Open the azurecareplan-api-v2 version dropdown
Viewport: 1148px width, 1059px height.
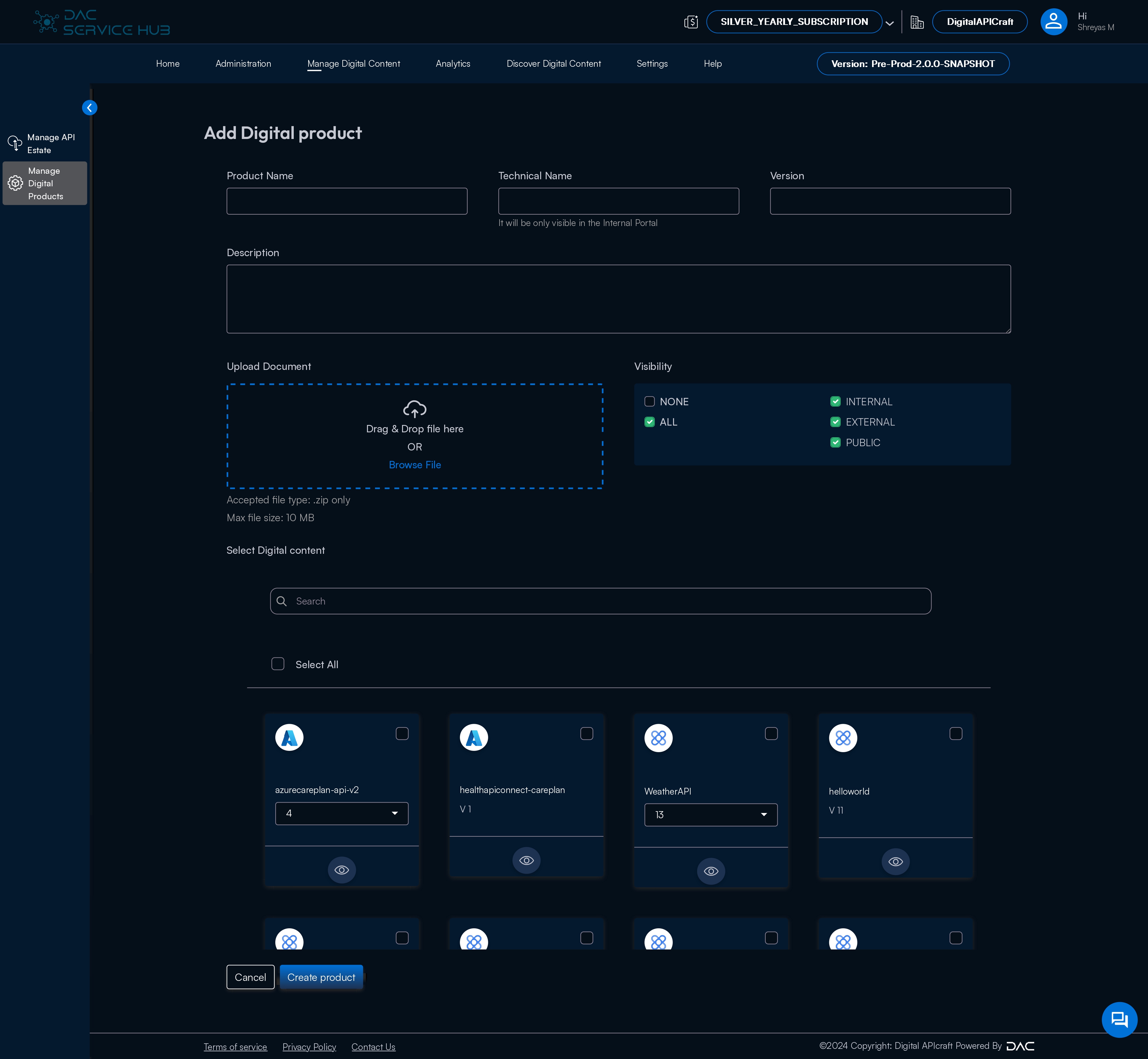341,813
